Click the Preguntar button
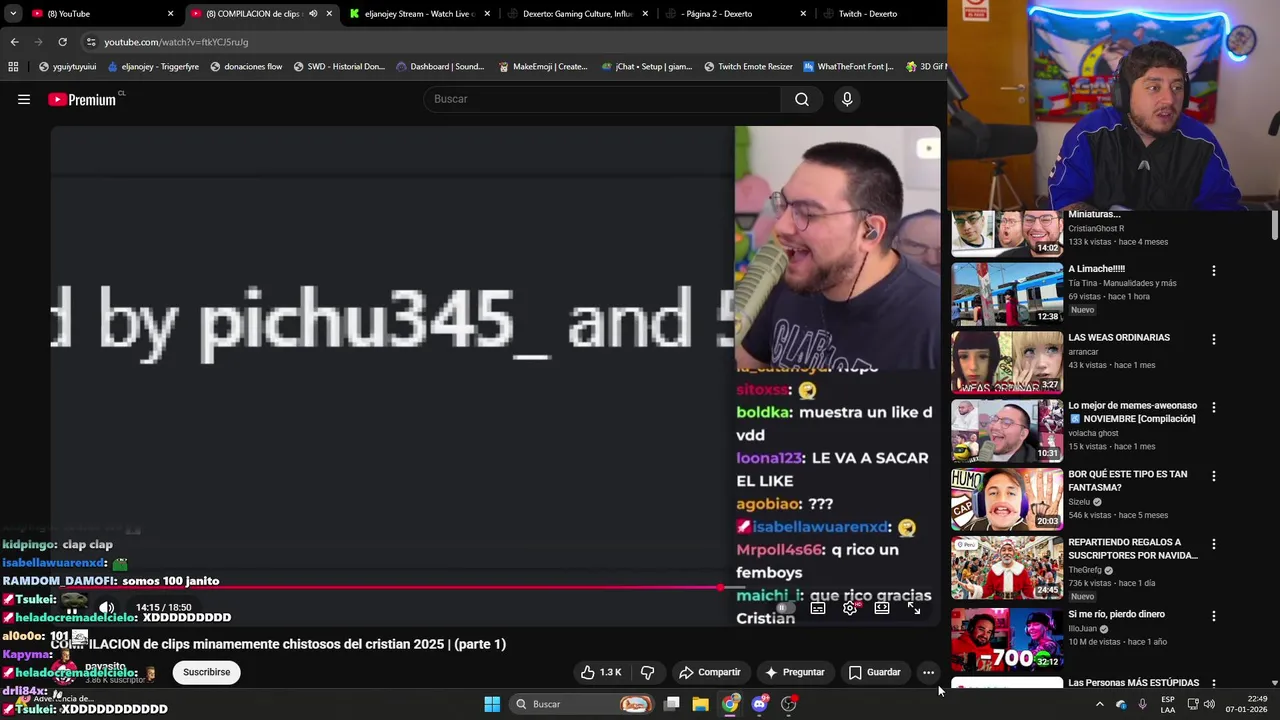This screenshot has width=1280, height=720. pos(795,672)
